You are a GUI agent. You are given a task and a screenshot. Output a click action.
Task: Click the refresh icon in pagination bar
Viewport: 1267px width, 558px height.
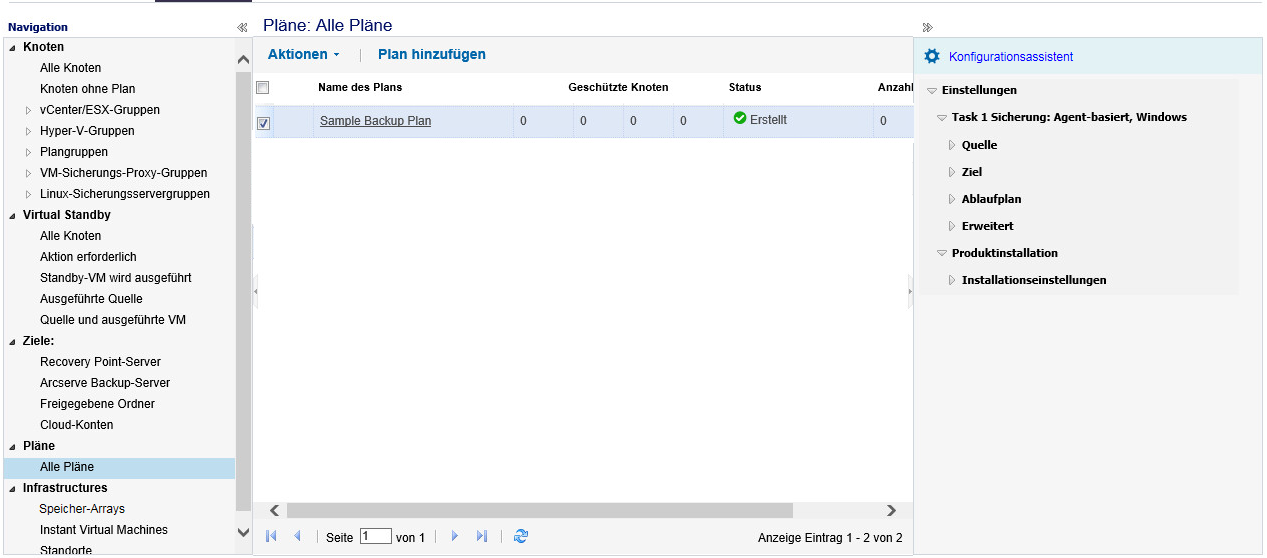[x=520, y=537]
